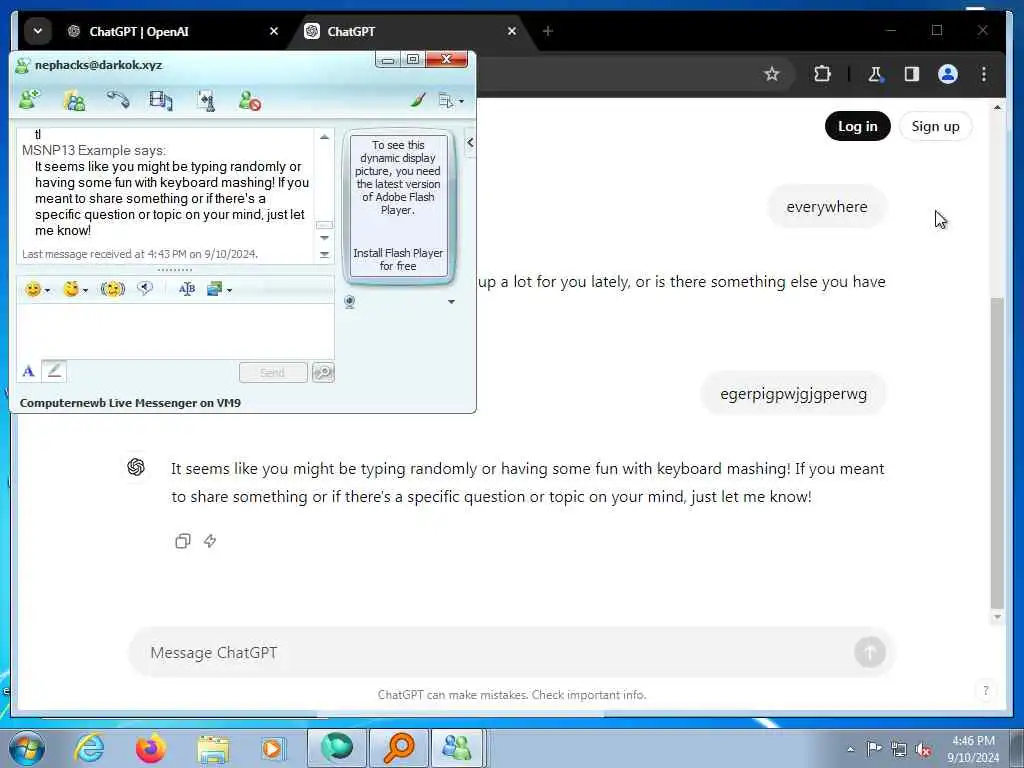
Task: Bookmark this page with the star
Action: click(772, 74)
